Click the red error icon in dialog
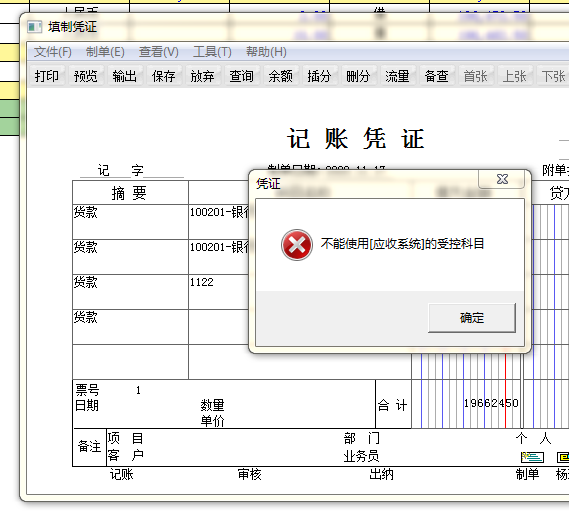 [x=296, y=245]
